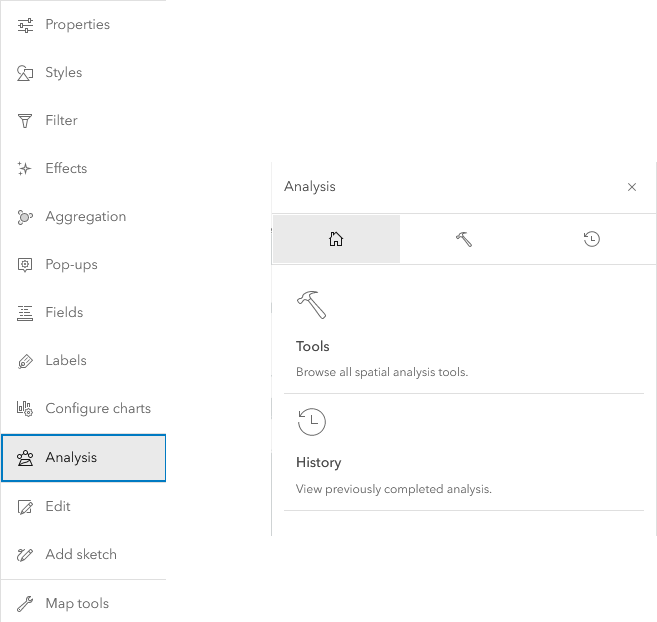Image resolution: width=657 pixels, height=622 pixels.
Task: Select Analysis in the sidebar
Action: click(71, 457)
